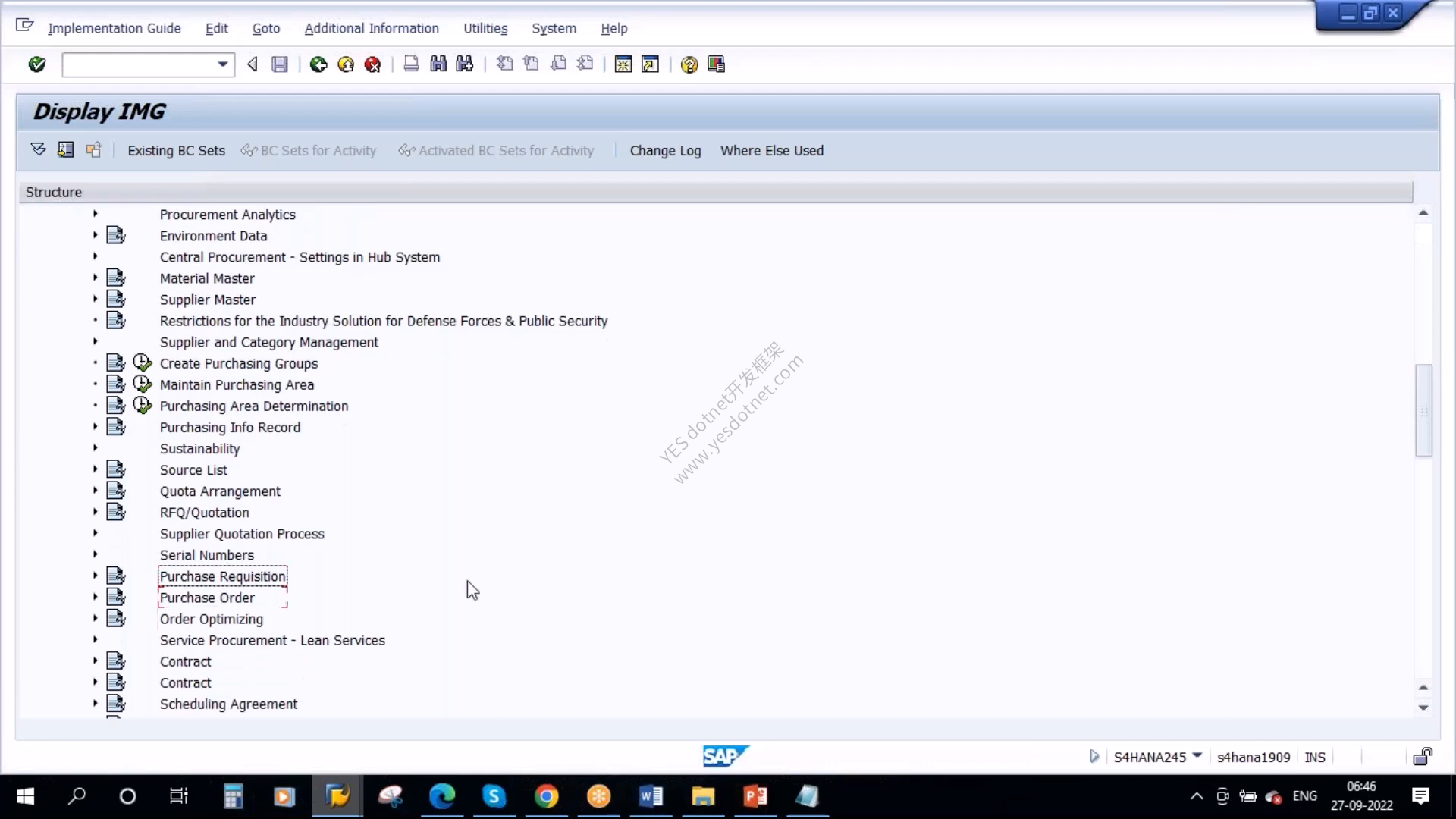Click the Existing BC Sets button
The height and width of the screenshot is (819, 1456).
coord(177,150)
